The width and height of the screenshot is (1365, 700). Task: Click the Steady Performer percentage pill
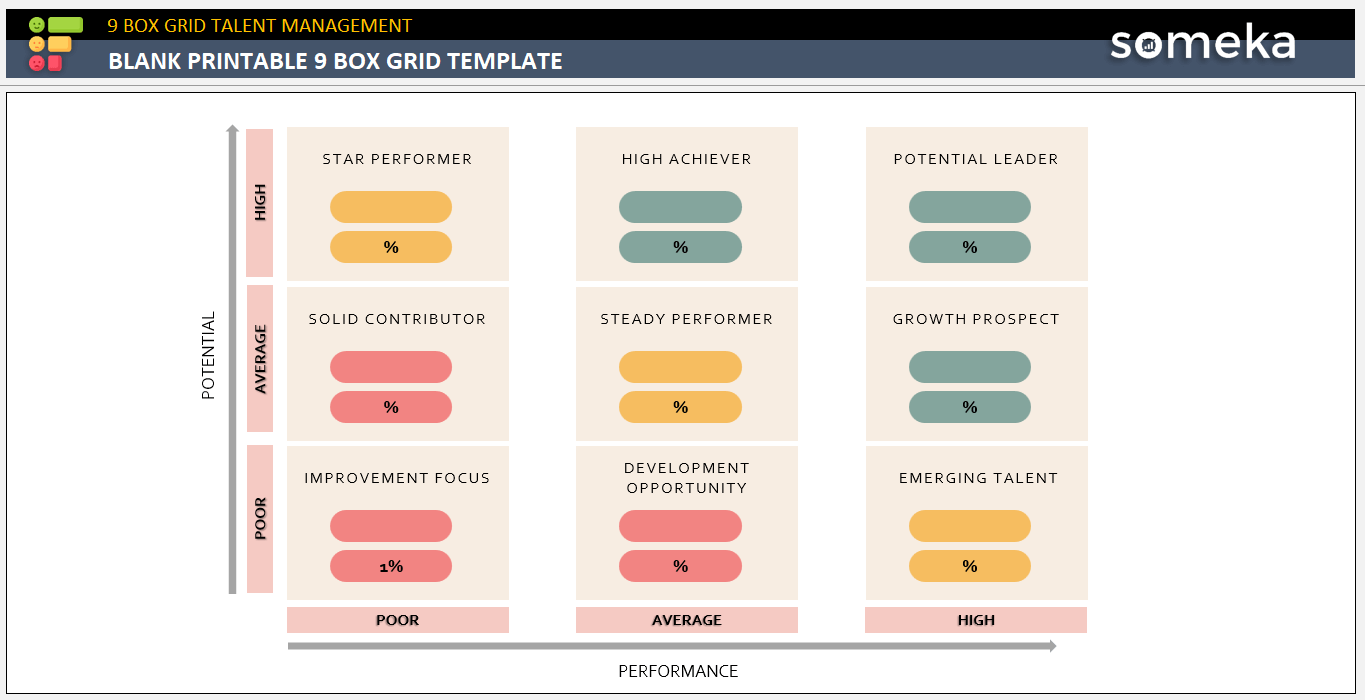pos(680,407)
